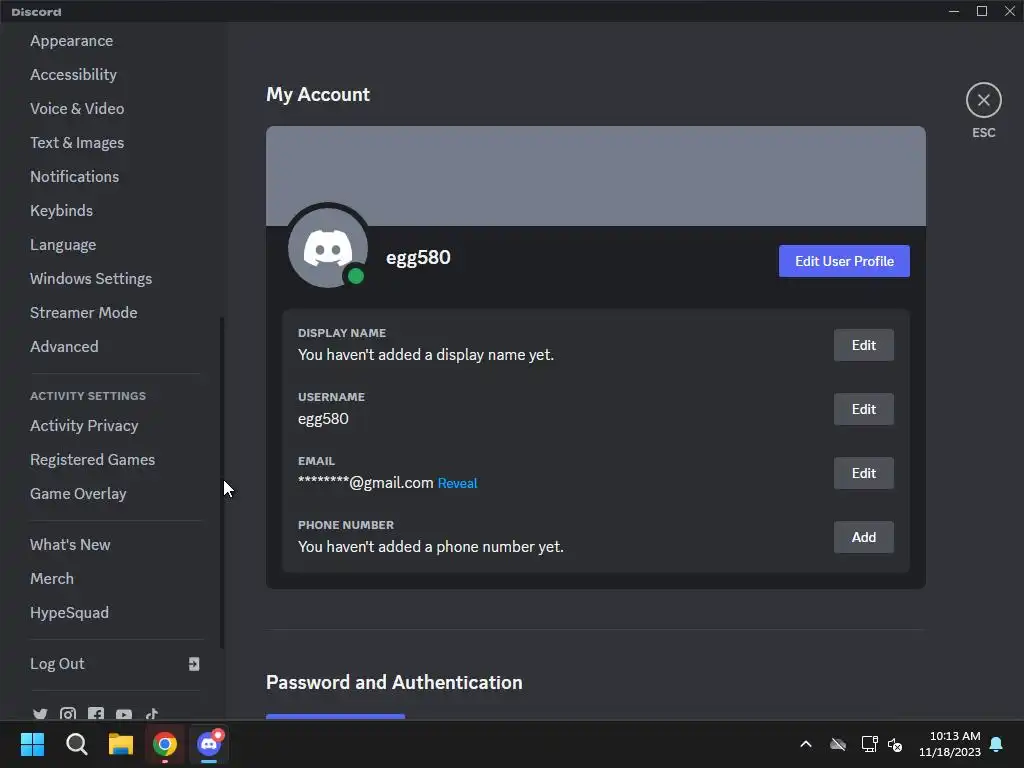The image size is (1024, 768).
Task: Click the Log Out arrow icon
Action: tap(194, 664)
